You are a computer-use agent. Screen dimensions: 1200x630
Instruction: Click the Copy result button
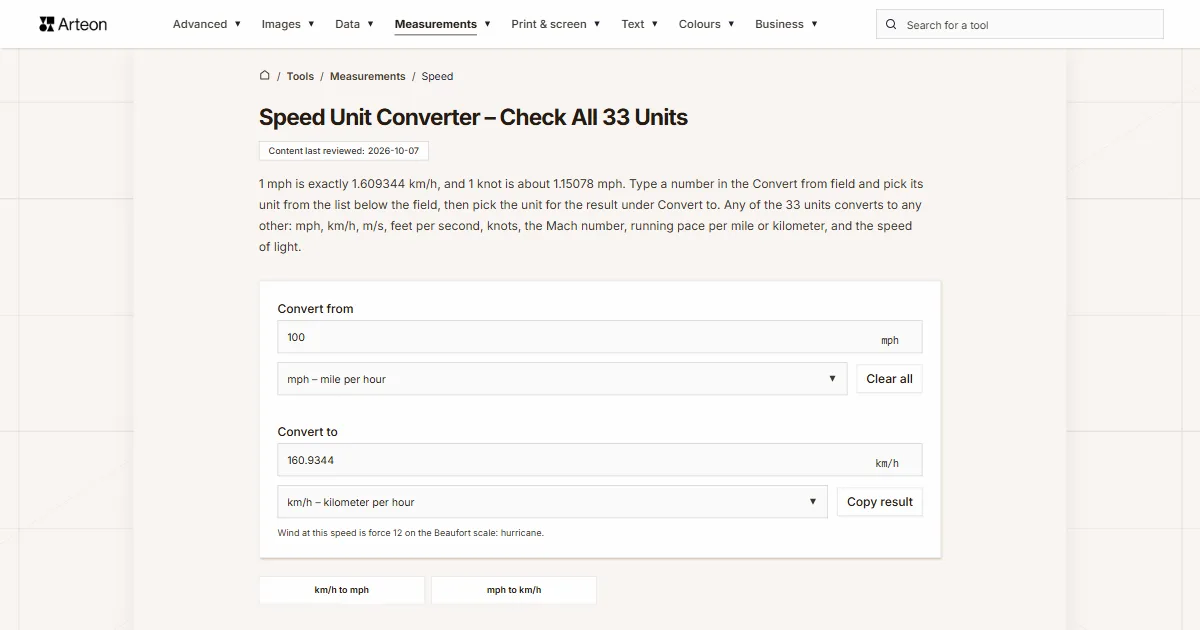click(880, 502)
